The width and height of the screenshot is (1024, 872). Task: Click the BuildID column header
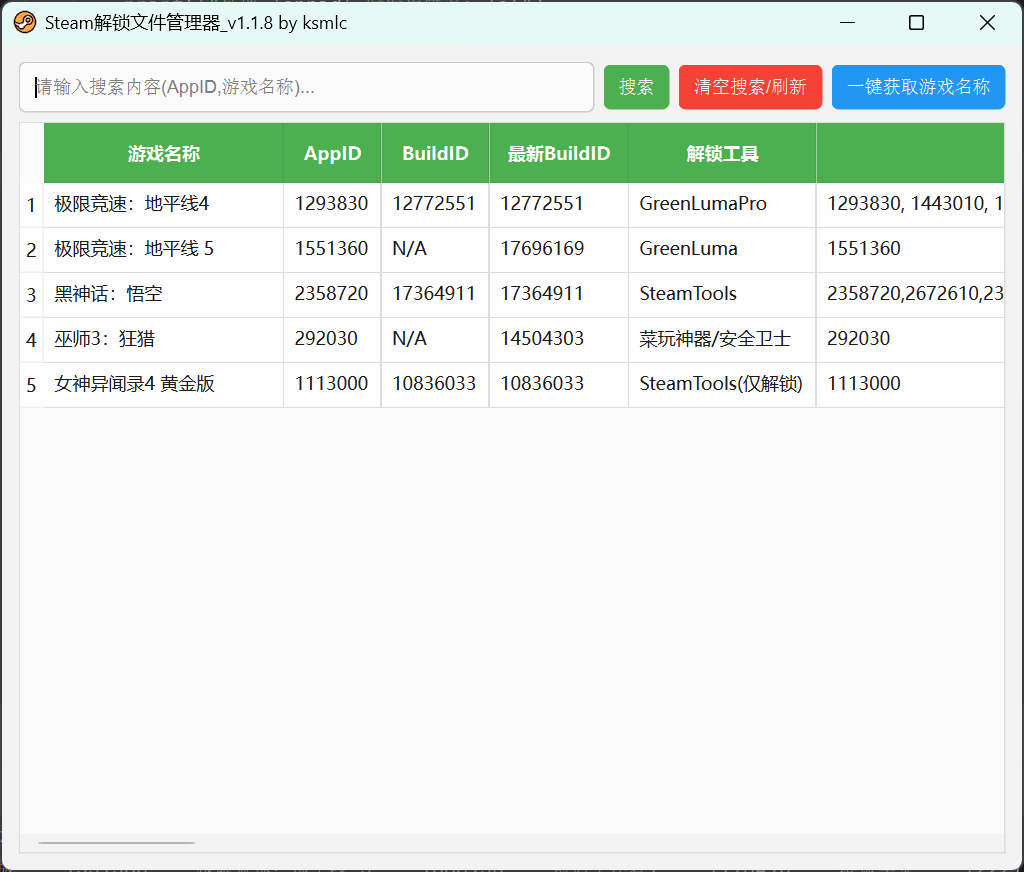coord(435,153)
